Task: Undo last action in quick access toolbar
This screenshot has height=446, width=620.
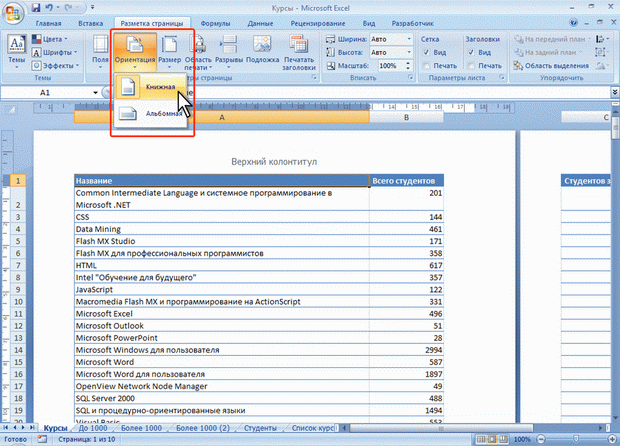Action: (49, 8)
